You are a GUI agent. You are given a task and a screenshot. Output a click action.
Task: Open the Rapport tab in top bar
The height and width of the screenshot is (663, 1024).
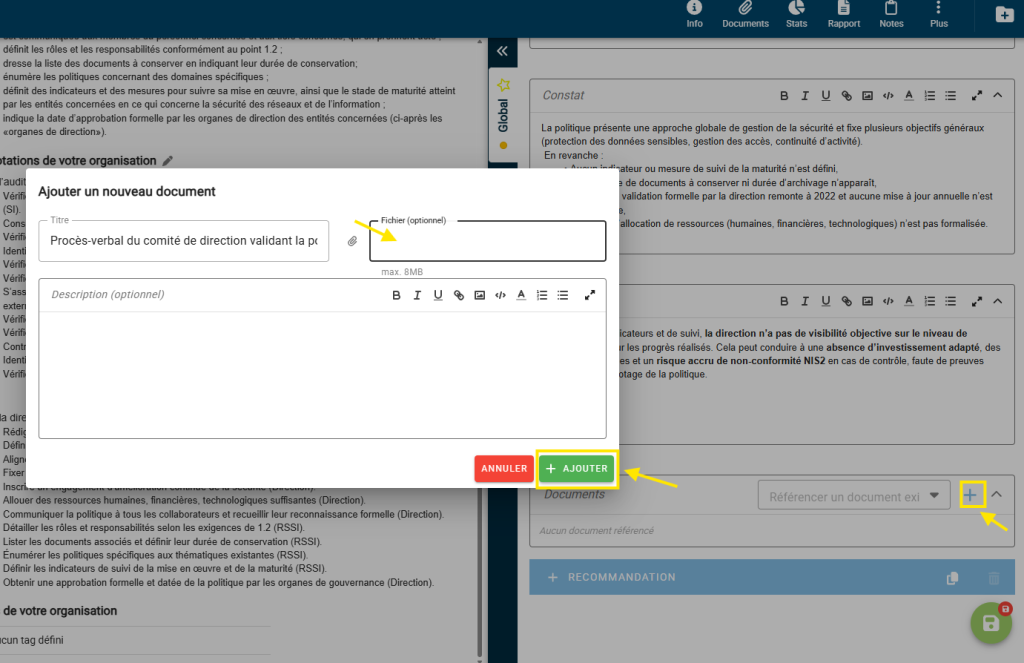tap(844, 15)
